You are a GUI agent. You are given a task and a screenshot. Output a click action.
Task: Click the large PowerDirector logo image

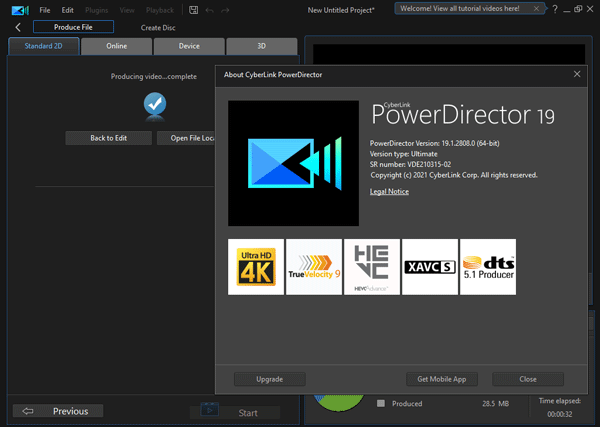[x=291, y=162]
